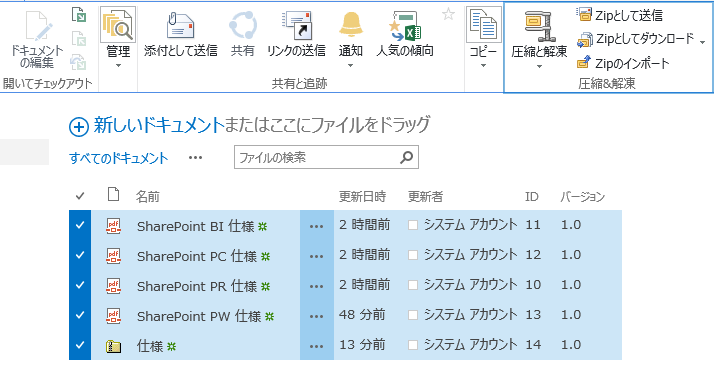Click the 新しいドキュメント link

[x=159, y=125]
